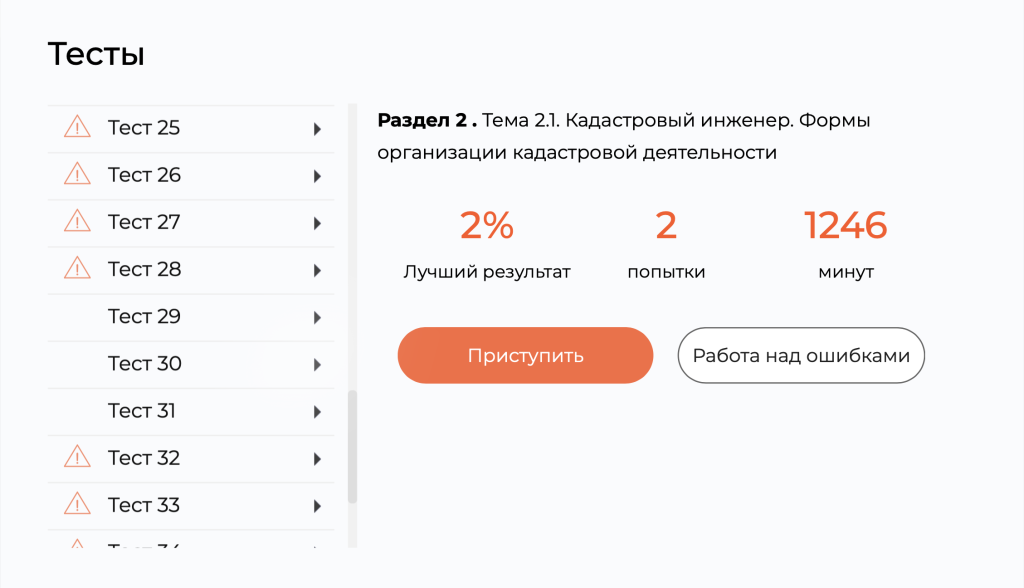Click the Тесты page heading

click(x=97, y=54)
